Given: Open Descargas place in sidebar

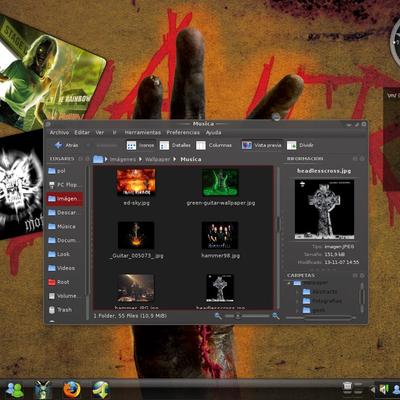Looking at the screenshot, I should pyautogui.click(x=65, y=212).
